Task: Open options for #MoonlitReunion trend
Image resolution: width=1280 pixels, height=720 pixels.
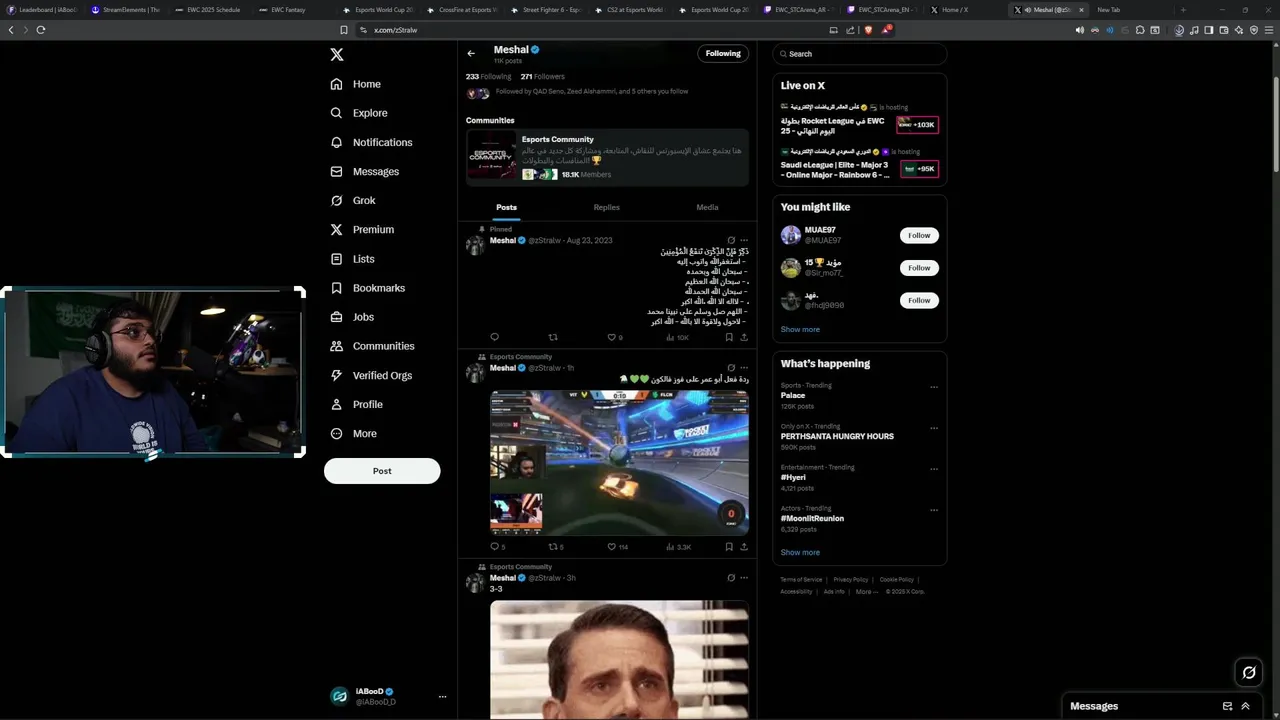Action: pos(934,510)
